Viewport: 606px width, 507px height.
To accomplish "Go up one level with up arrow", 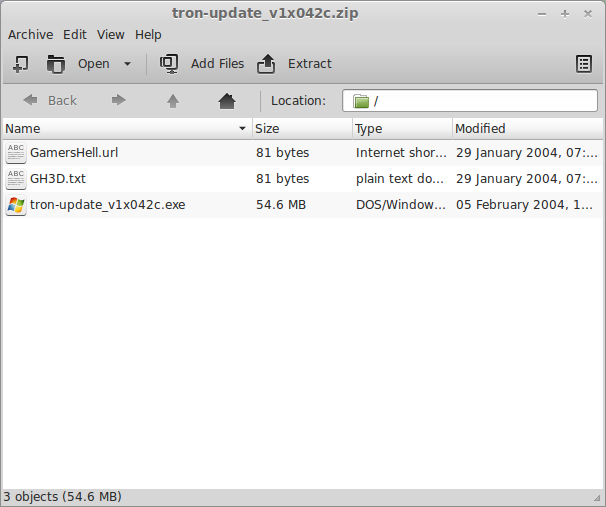I will pos(173,101).
